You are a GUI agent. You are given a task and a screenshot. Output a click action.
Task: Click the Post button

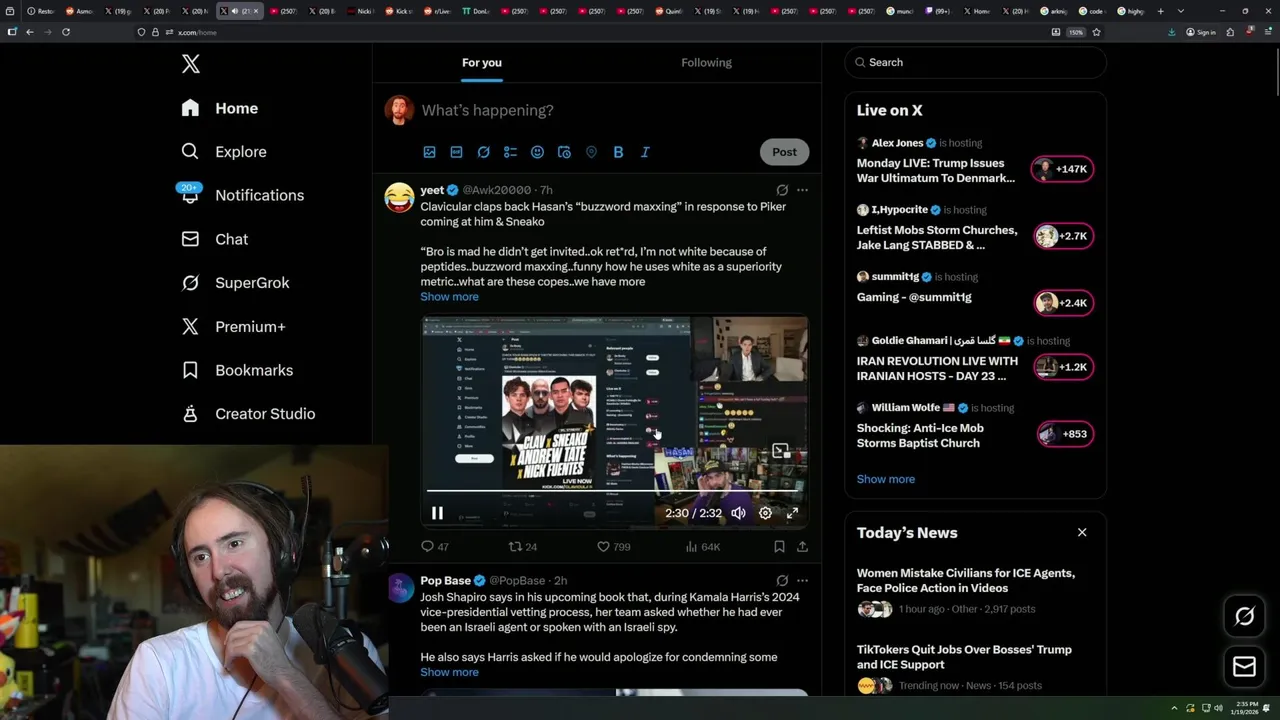point(784,152)
